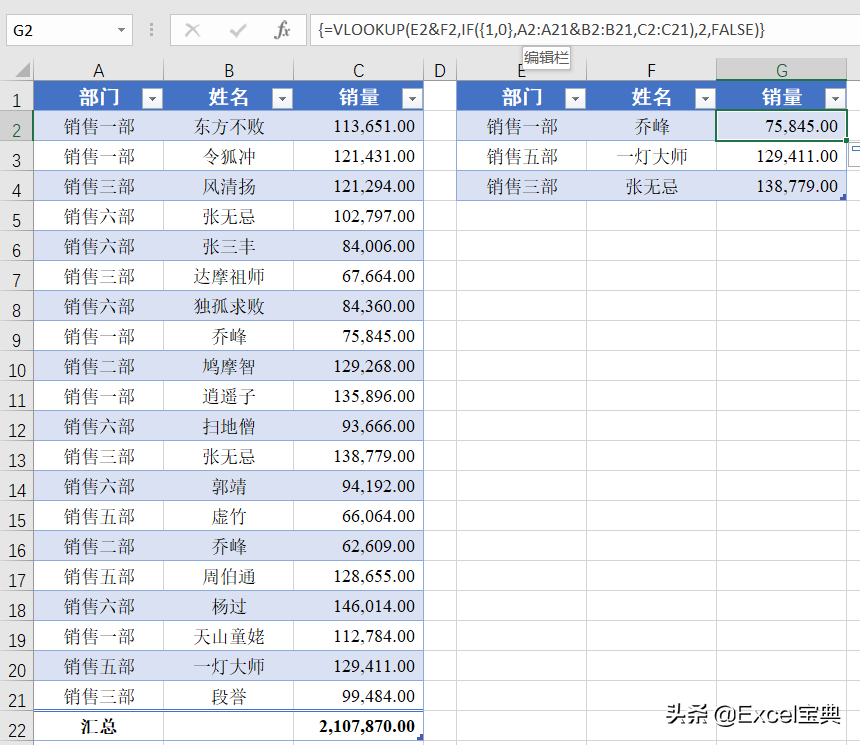Open filter dropdown for 姓名 in column B
The width and height of the screenshot is (860, 745).
click(x=282, y=98)
